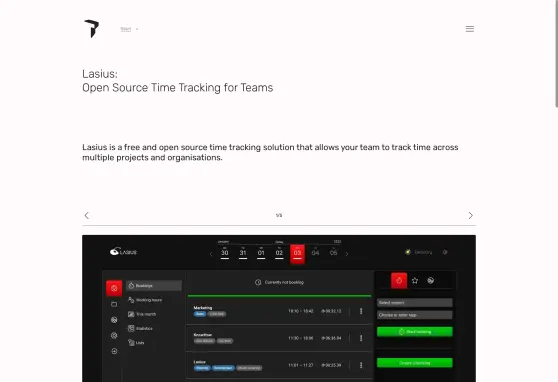
Task: Select day 05 in the date strip
Action: click(333, 253)
